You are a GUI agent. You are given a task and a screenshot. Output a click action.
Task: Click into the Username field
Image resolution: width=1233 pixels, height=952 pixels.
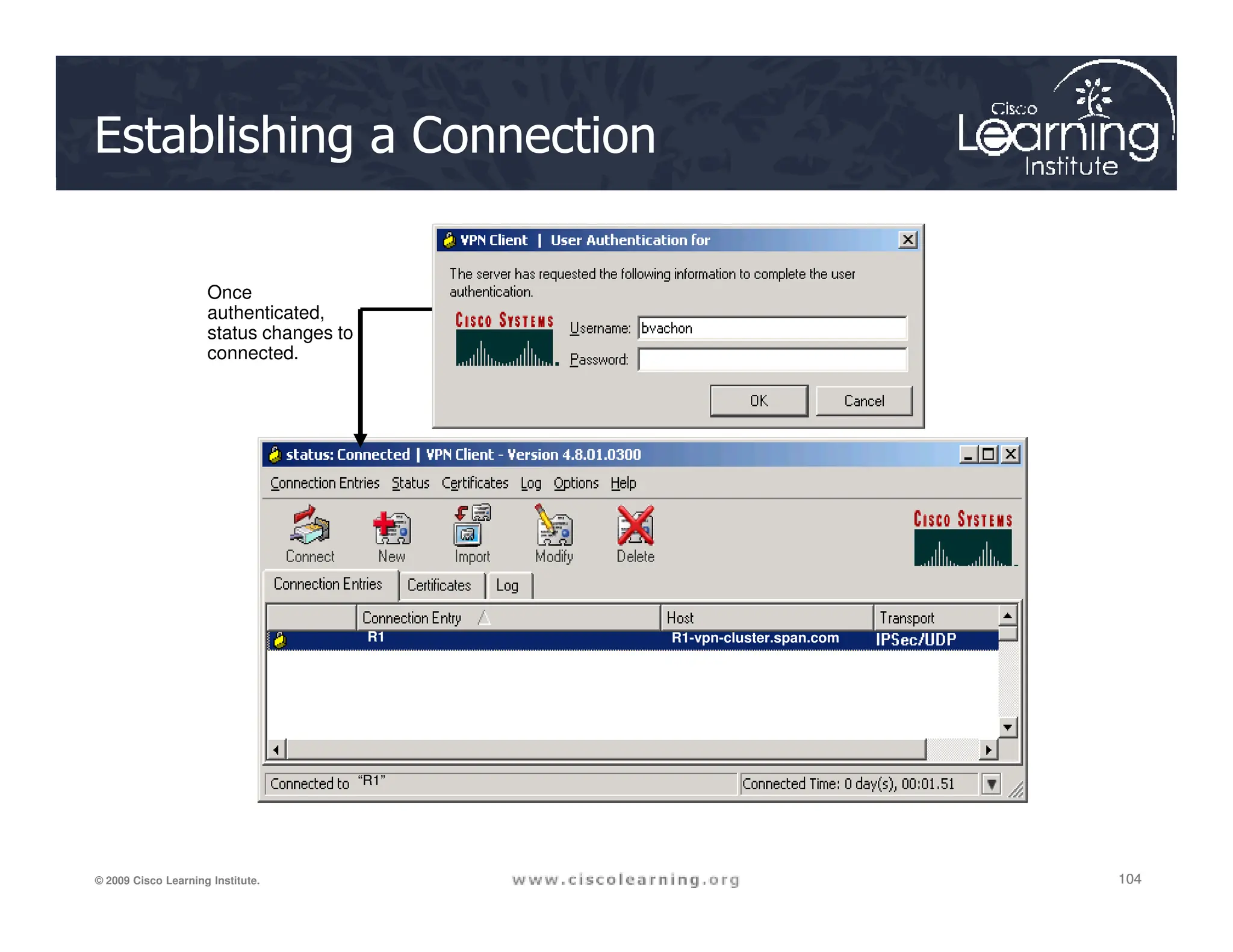coord(772,328)
